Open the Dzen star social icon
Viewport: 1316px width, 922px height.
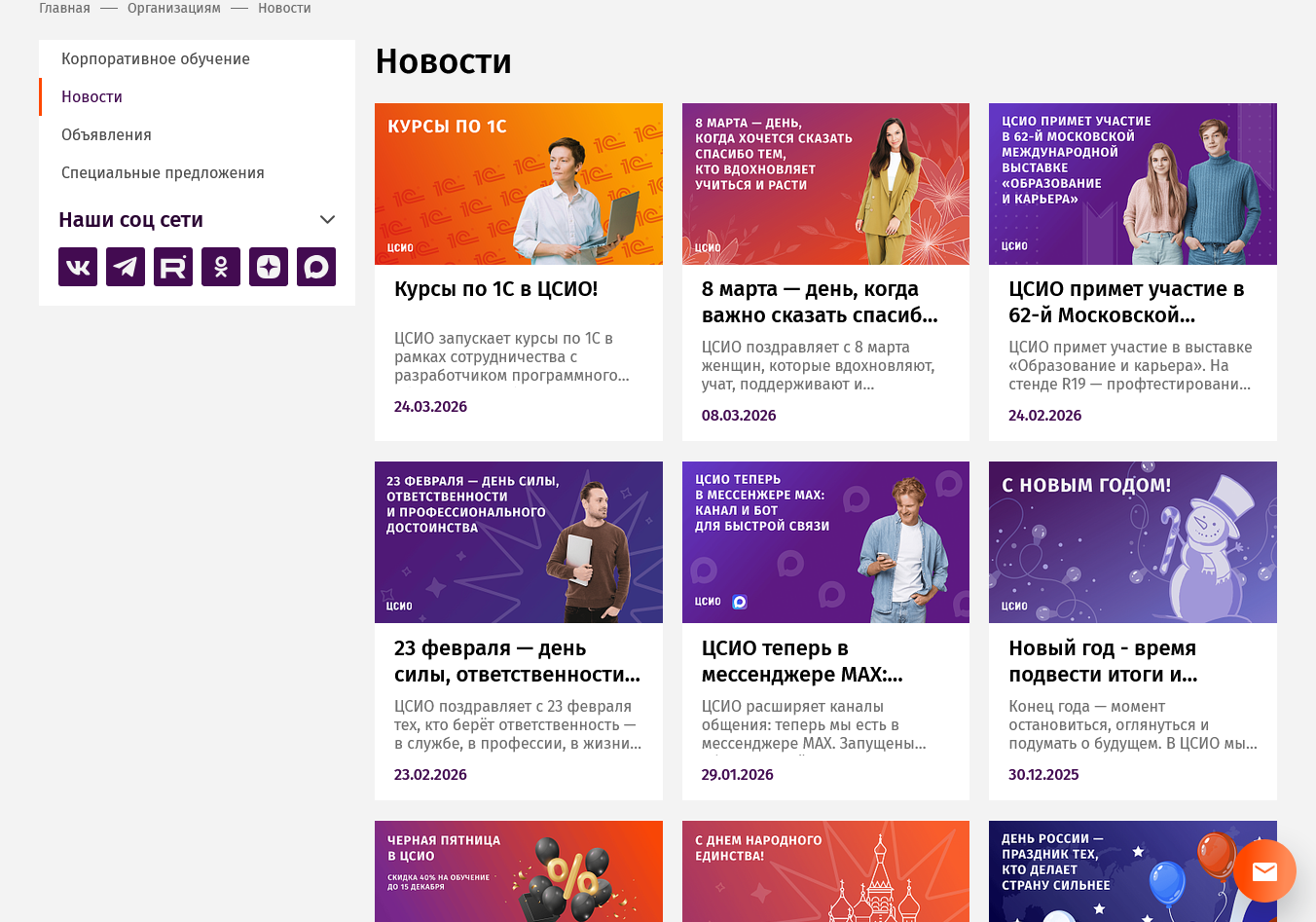click(269, 267)
